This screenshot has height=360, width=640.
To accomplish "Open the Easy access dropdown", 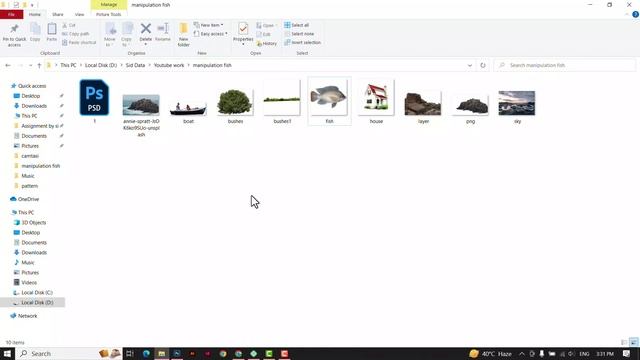I will (x=211, y=34).
